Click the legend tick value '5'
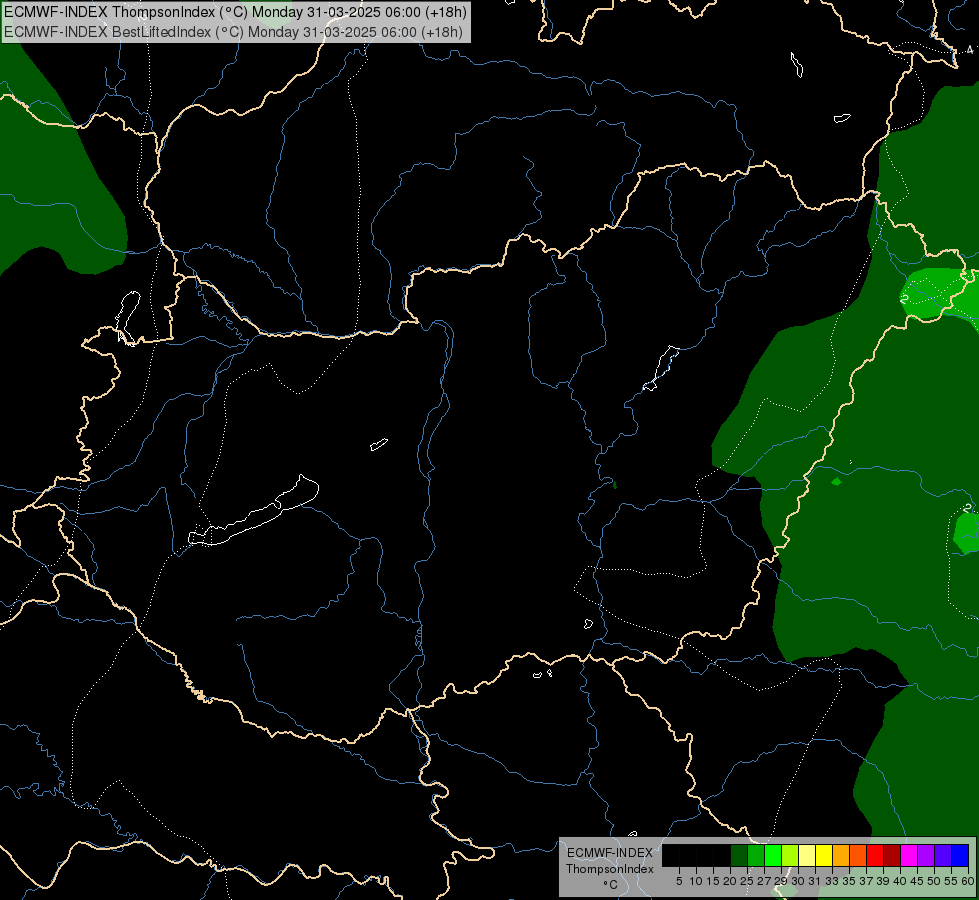Image resolution: width=979 pixels, height=900 pixels. 679,881
